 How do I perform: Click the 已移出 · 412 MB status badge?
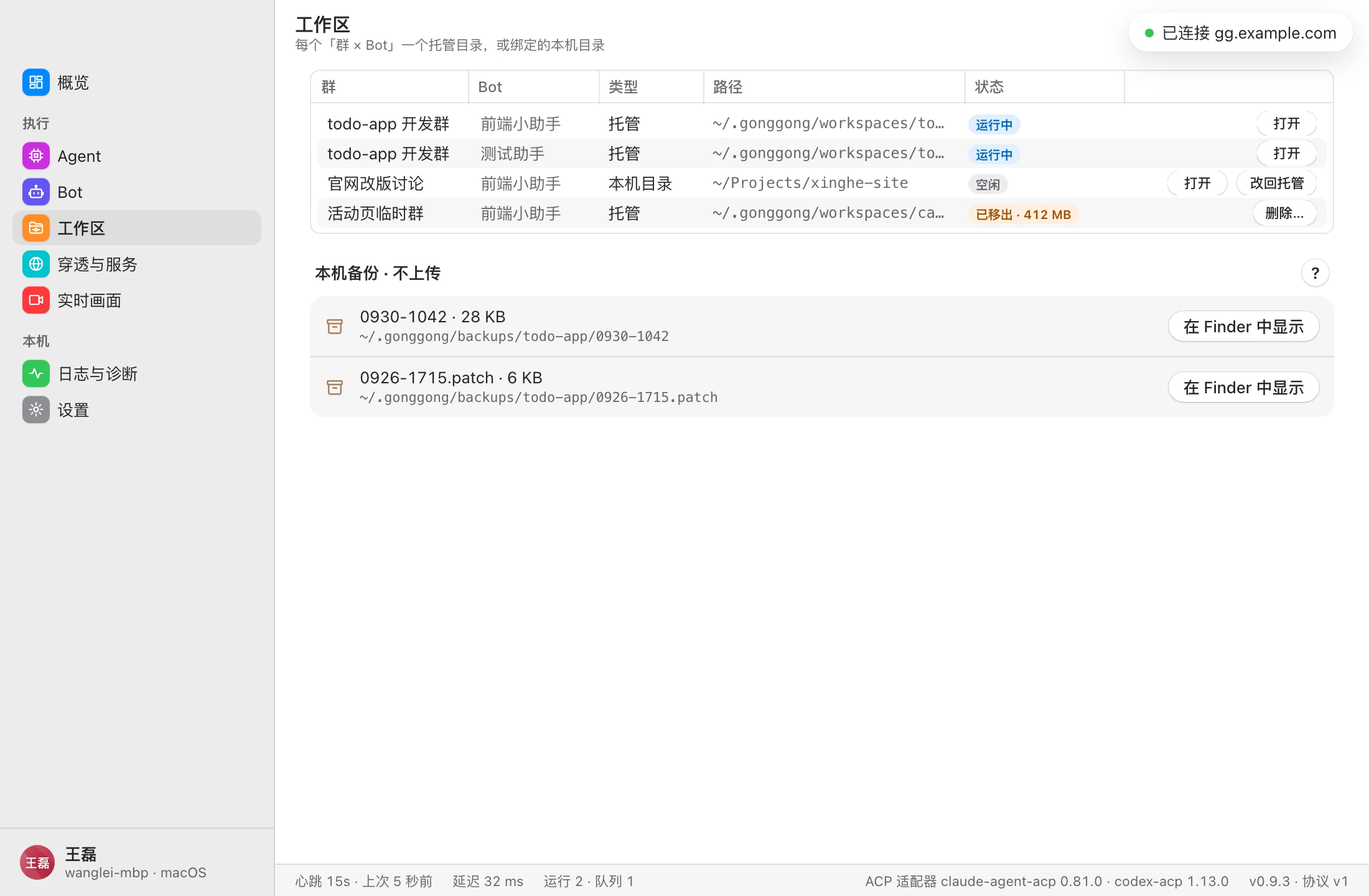[1023, 215]
